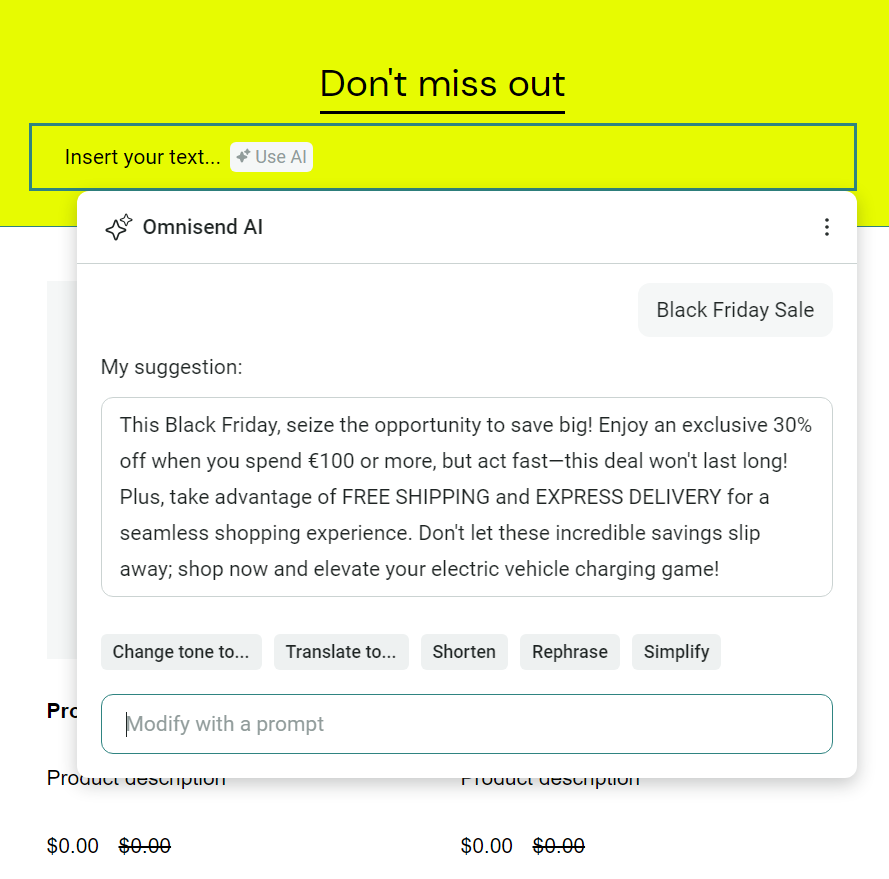The width and height of the screenshot is (889, 879).
Task: Select the Black Friday suggestion text box
Action: coord(467,497)
